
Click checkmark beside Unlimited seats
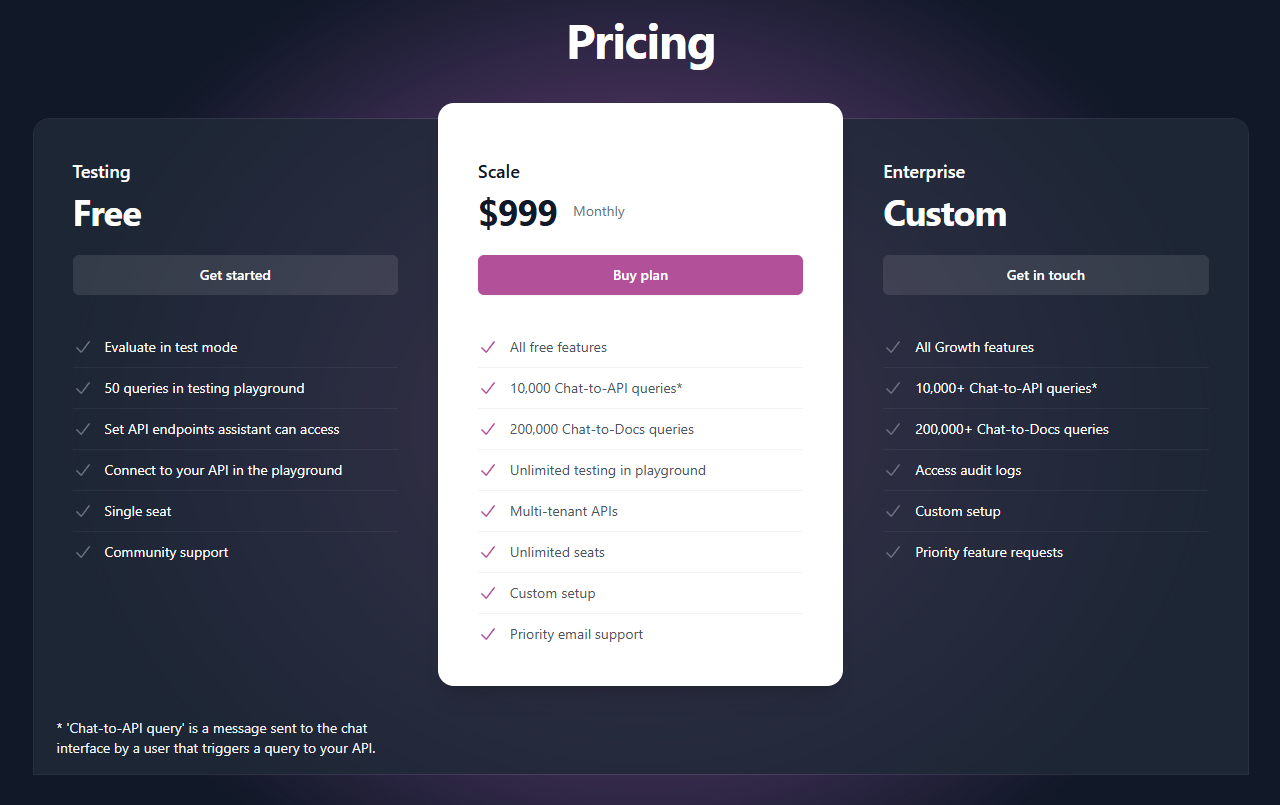point(488,552)
